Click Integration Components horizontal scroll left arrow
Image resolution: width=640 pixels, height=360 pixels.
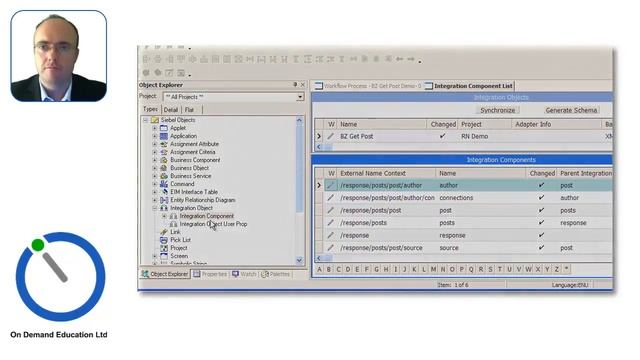(319, 258)
